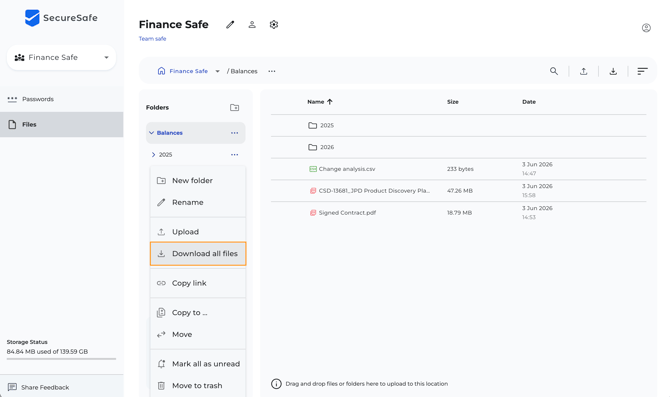Select Move to trash menu option

[198, 385]
